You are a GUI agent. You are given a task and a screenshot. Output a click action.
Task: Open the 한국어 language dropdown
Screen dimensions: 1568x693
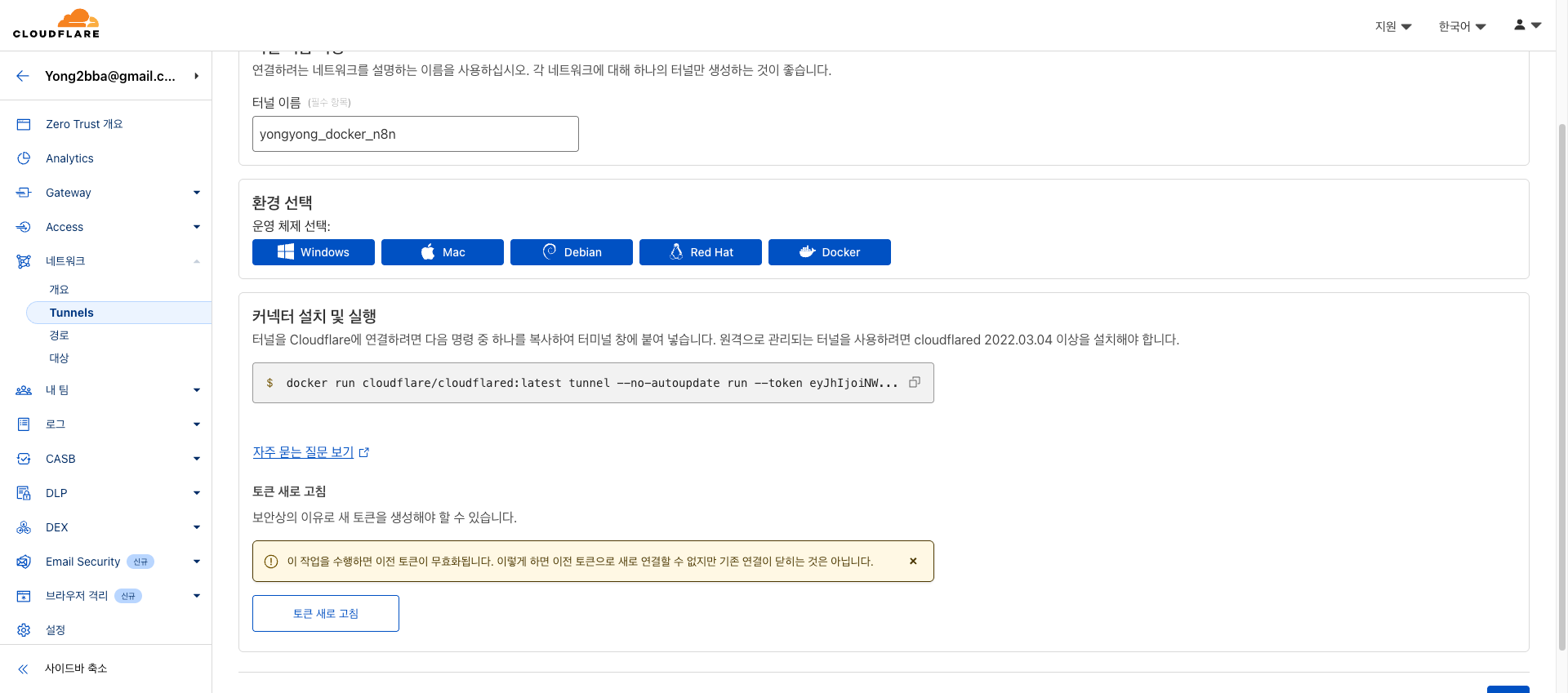click(1461, 25)
